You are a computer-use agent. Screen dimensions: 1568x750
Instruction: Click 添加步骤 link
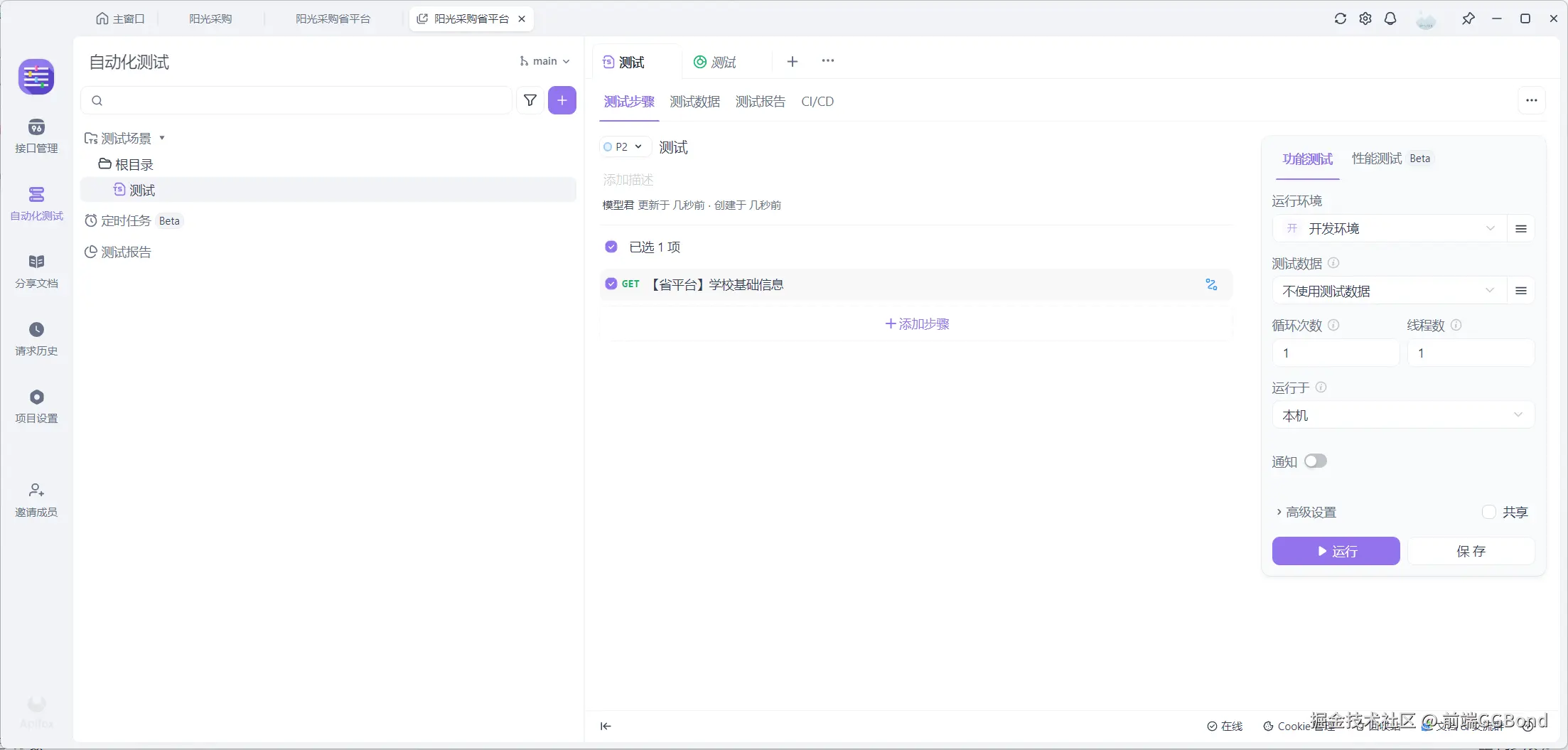[x=917, y=324]
